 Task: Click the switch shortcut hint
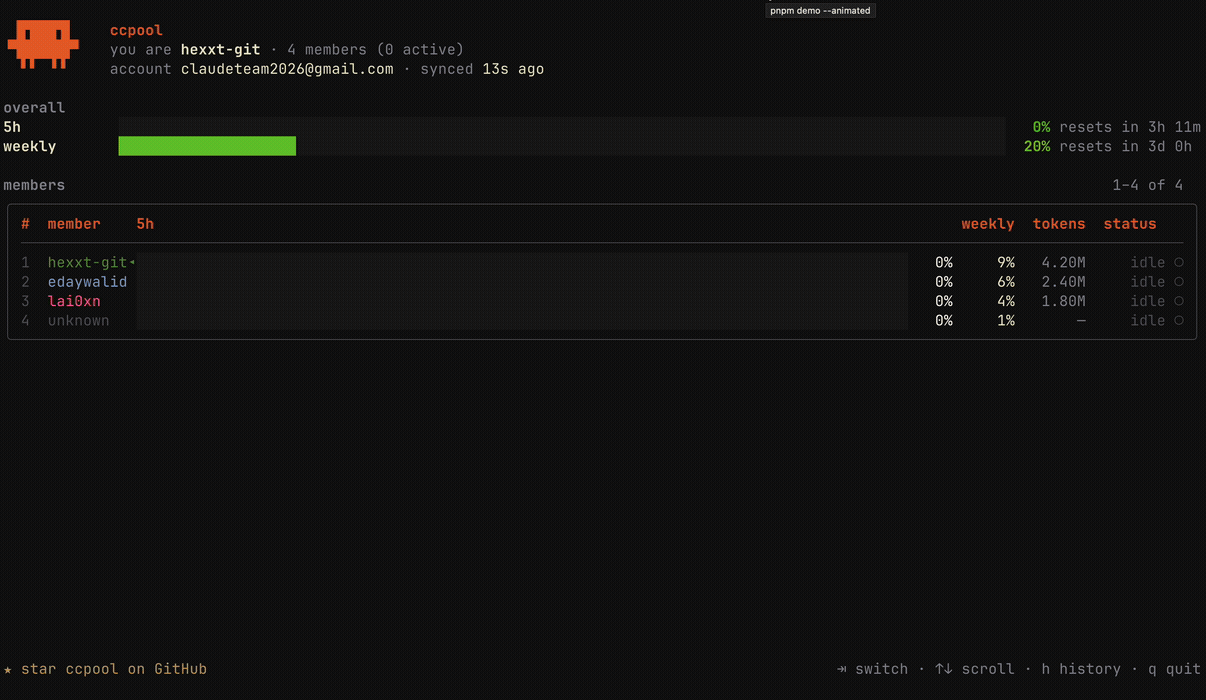[x=872, y=669]
